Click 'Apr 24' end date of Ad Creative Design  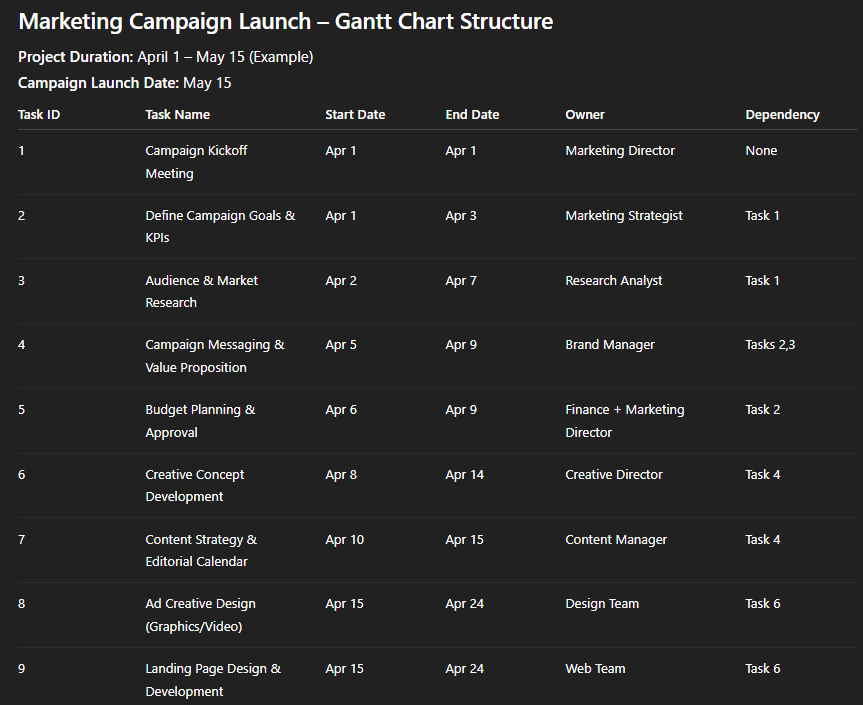point(465,604)
